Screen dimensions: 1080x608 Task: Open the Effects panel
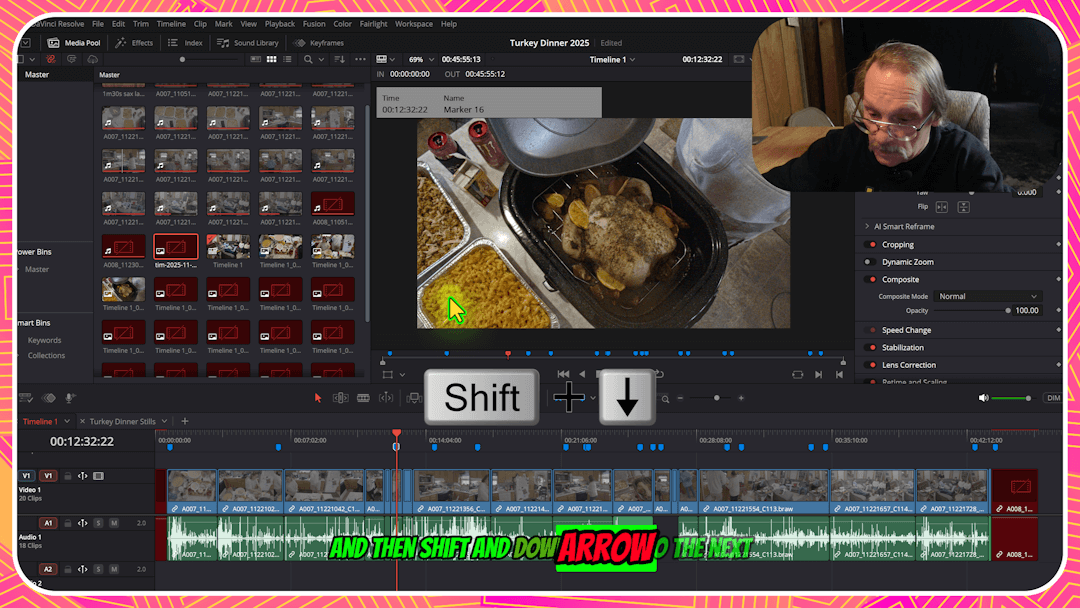click(x=135, y=42)
